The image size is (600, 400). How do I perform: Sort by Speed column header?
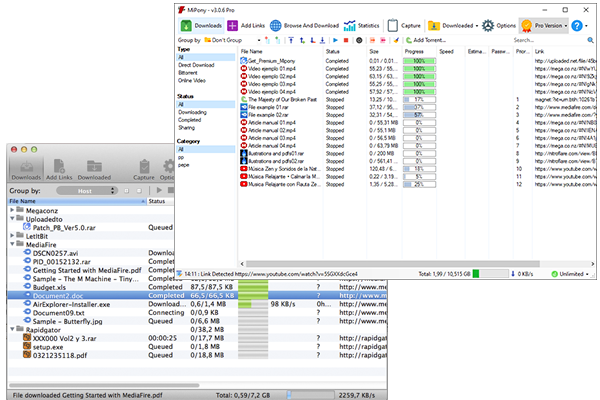pyautogui.click(x=450, y=51)
